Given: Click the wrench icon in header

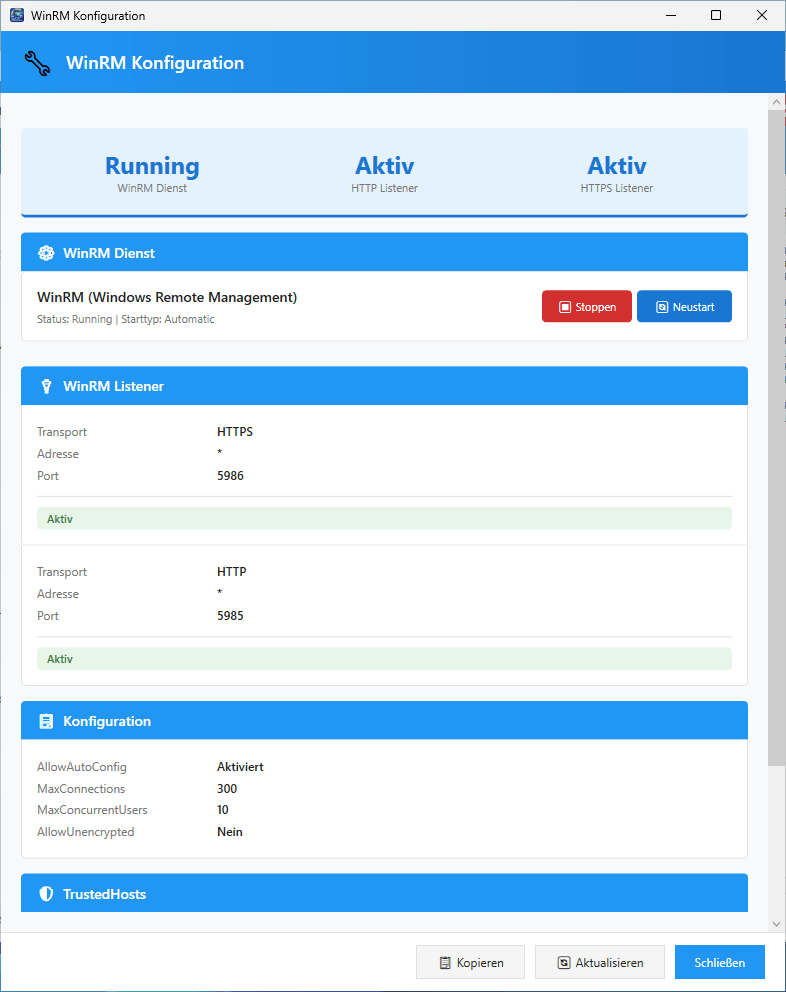Looking at the screenshot, I should click(37, 63).
